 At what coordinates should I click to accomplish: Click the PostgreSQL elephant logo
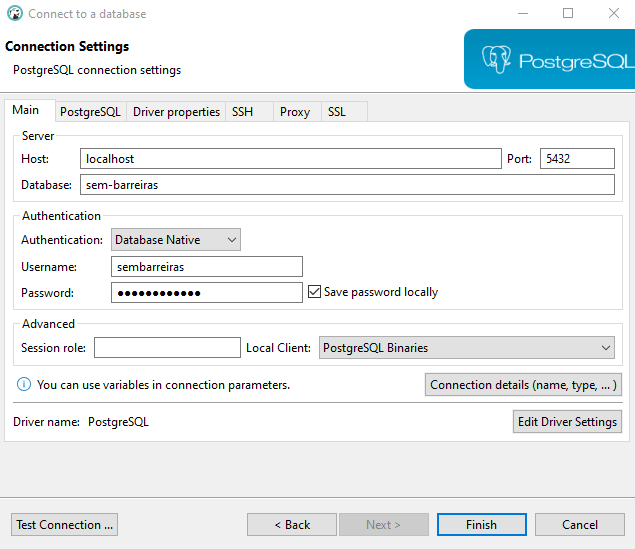(x=496, y=59)
